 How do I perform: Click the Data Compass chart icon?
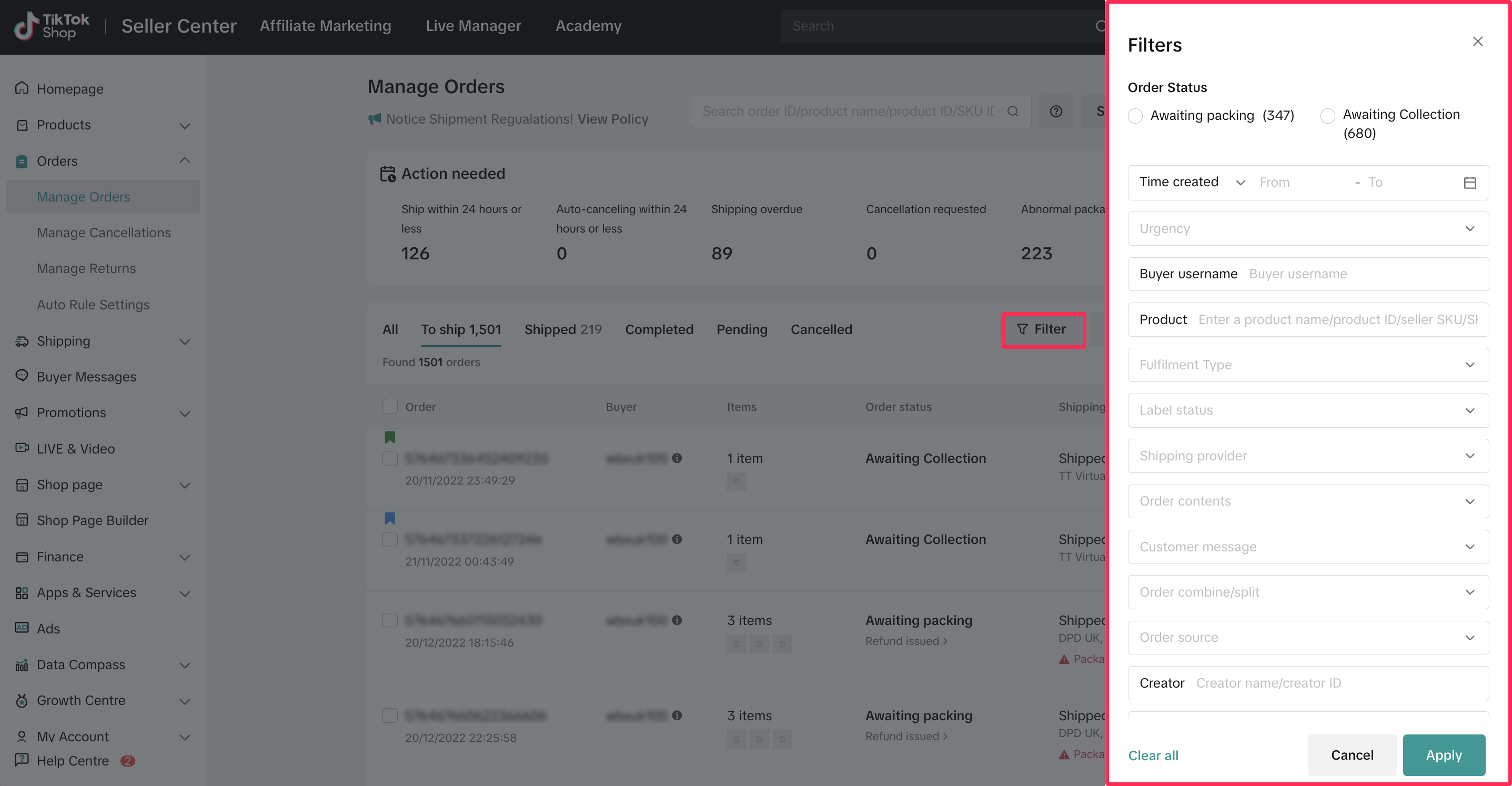(x=22, y=664)
